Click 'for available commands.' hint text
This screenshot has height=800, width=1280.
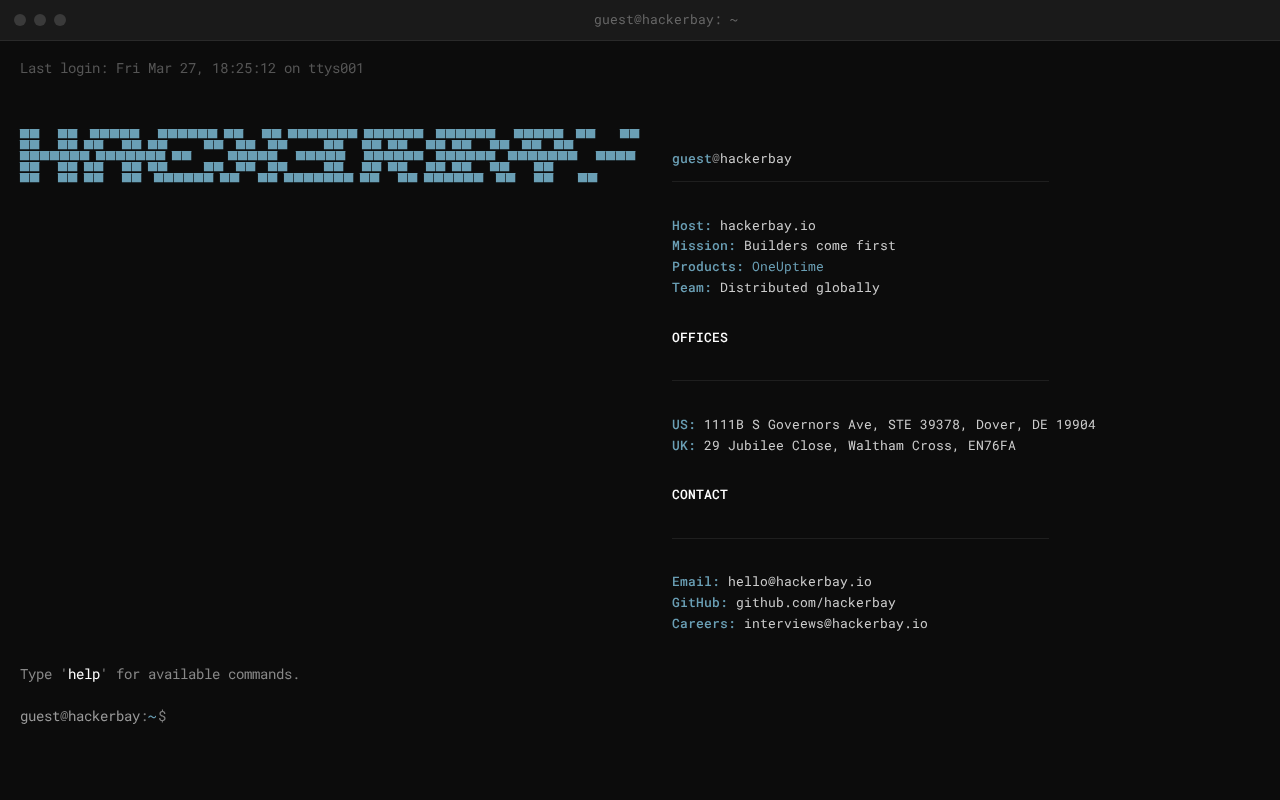point(208,675)
